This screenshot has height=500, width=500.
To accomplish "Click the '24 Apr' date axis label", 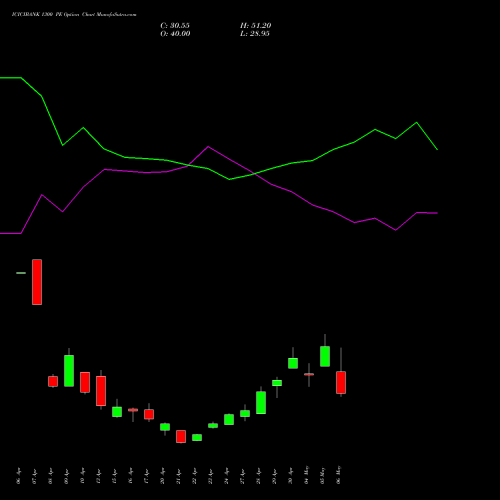I will [226, 476].
